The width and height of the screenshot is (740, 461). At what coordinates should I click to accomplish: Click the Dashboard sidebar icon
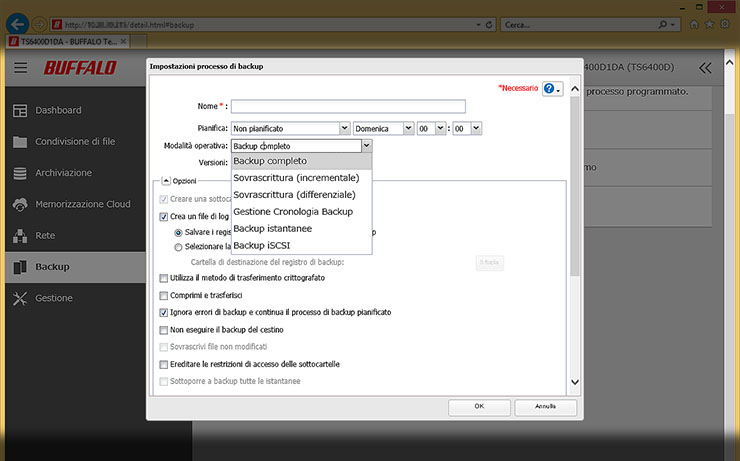(20, 110)
